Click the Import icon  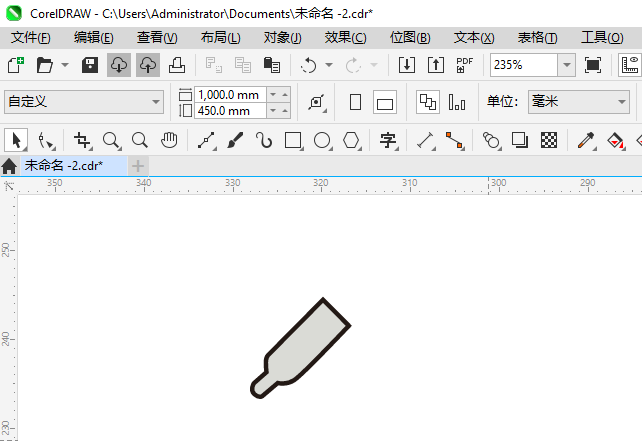(407, 65)
